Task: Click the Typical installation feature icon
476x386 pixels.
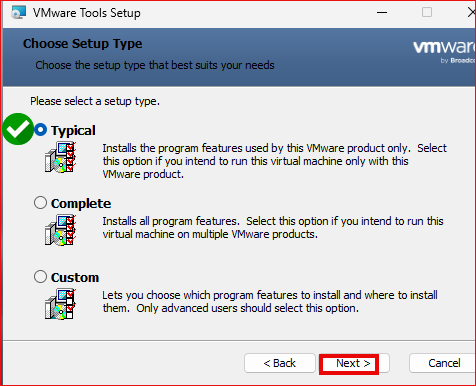Action: (60, 157)
